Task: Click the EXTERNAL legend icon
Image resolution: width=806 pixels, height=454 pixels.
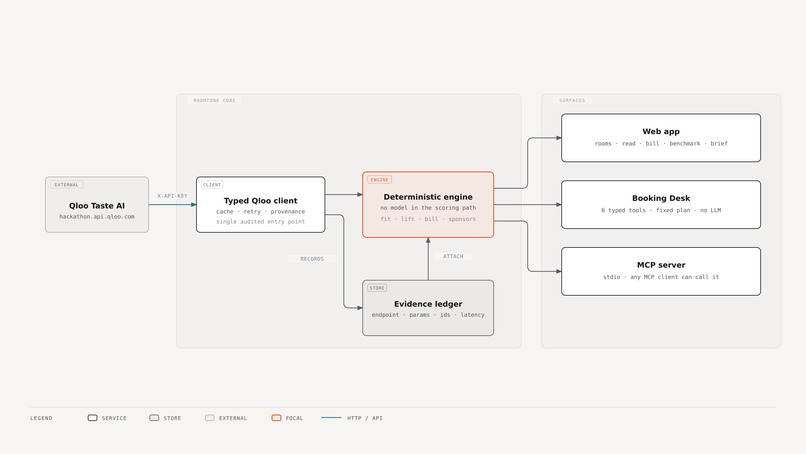Action: [210, 417]
